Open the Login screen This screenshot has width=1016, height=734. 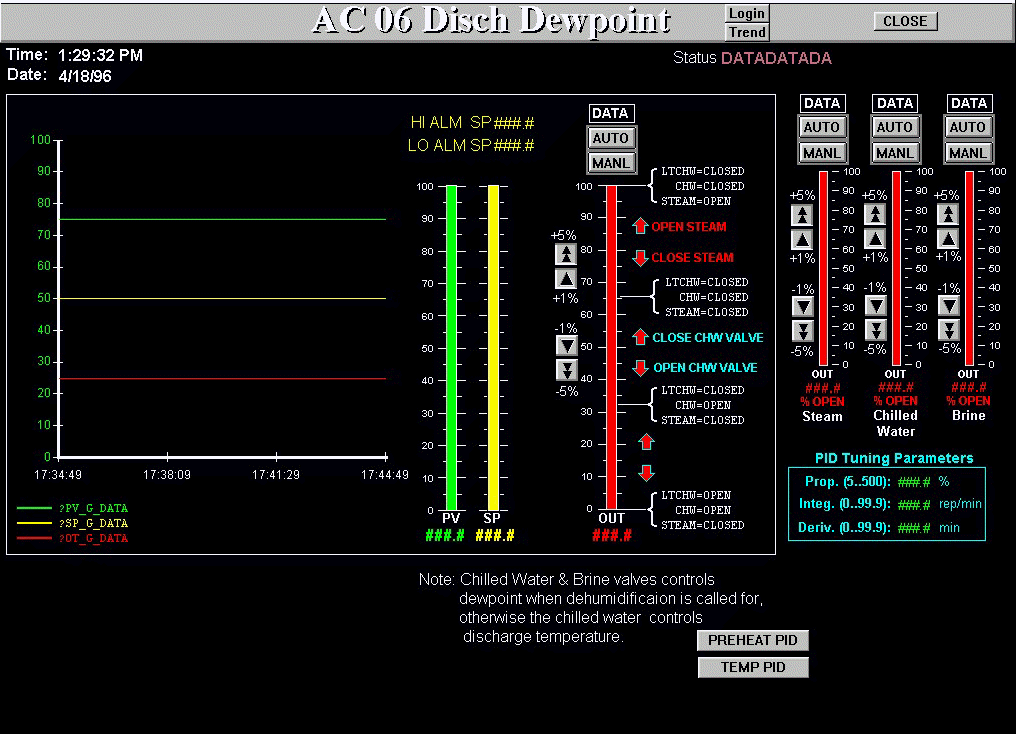[746, 13]
